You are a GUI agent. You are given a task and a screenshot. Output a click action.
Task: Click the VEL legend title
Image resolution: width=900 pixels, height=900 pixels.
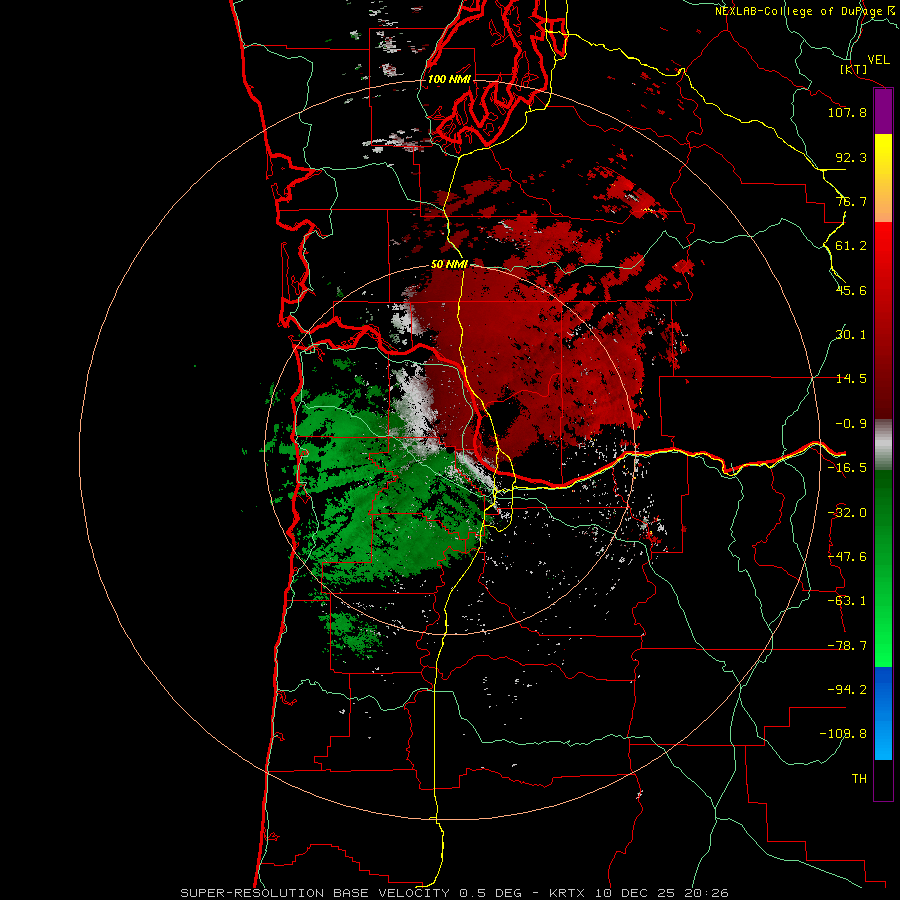pyautogui.click(x=878, y=60)
